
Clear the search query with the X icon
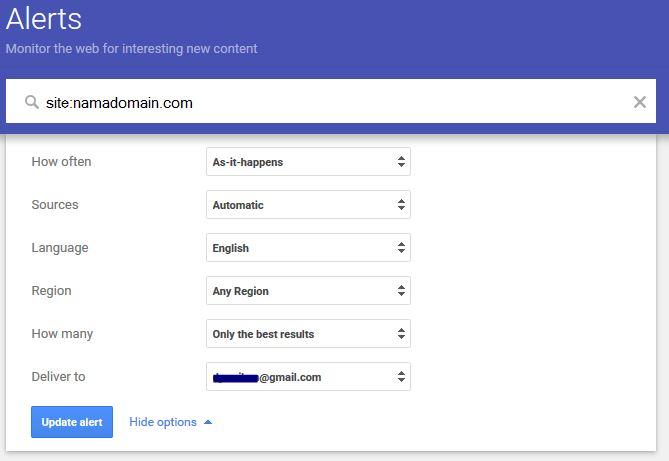pos(640,102)
